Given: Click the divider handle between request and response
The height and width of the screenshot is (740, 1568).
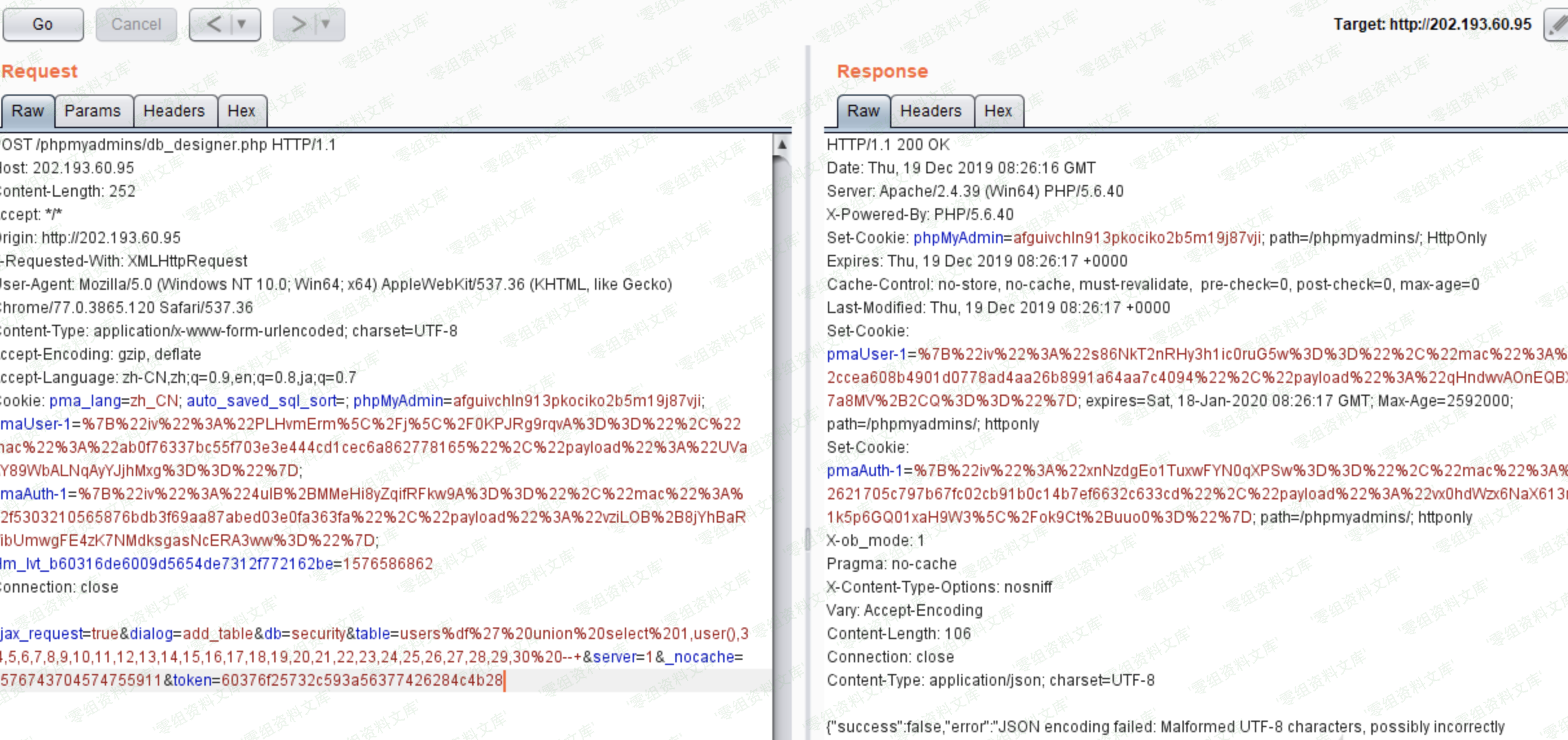Looking at the screenshot, I should [x=807, y=538].
